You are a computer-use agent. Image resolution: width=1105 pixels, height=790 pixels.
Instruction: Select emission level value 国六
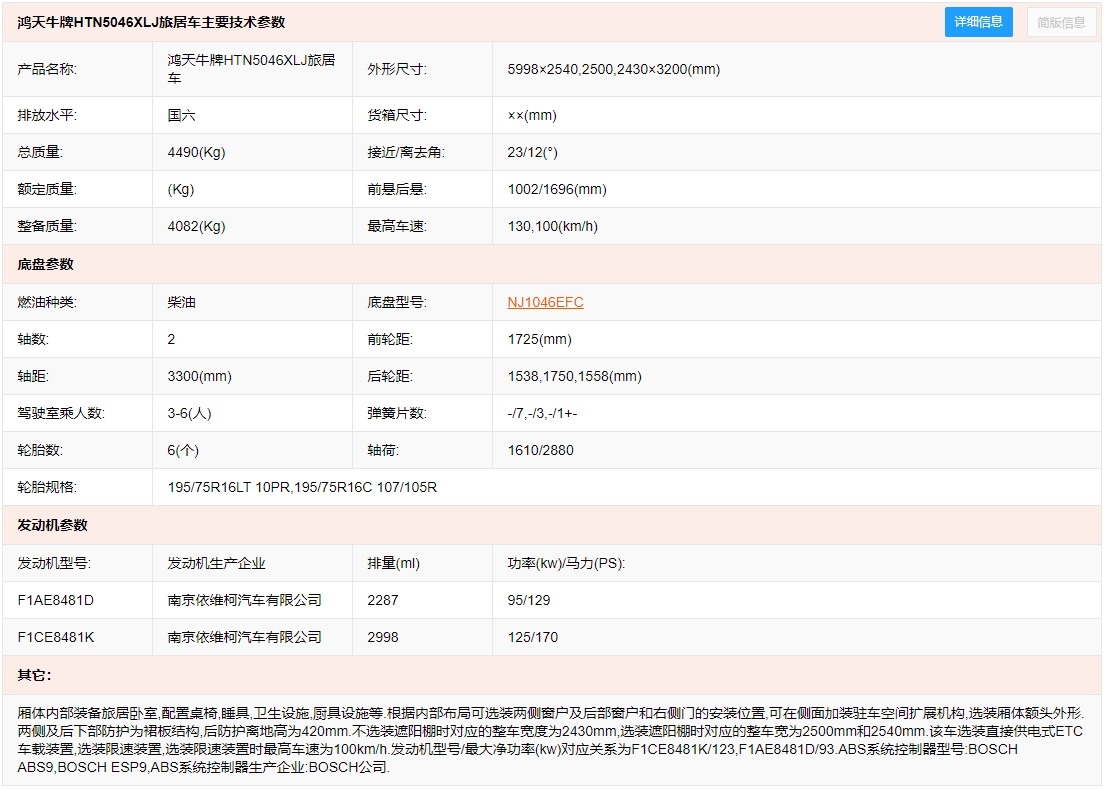[x=181, y=115]
